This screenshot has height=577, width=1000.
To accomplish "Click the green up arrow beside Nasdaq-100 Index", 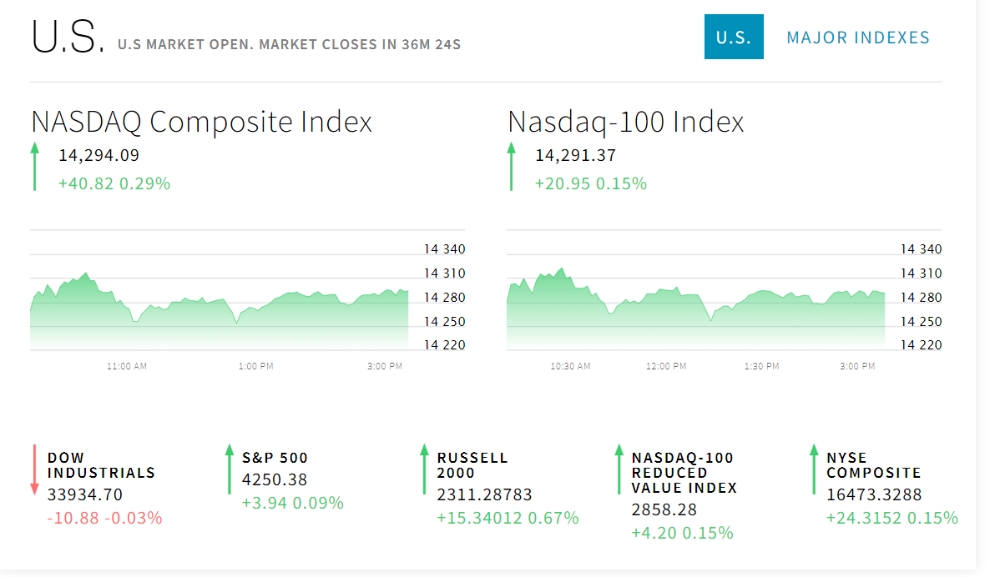I will tap(512, 166).
